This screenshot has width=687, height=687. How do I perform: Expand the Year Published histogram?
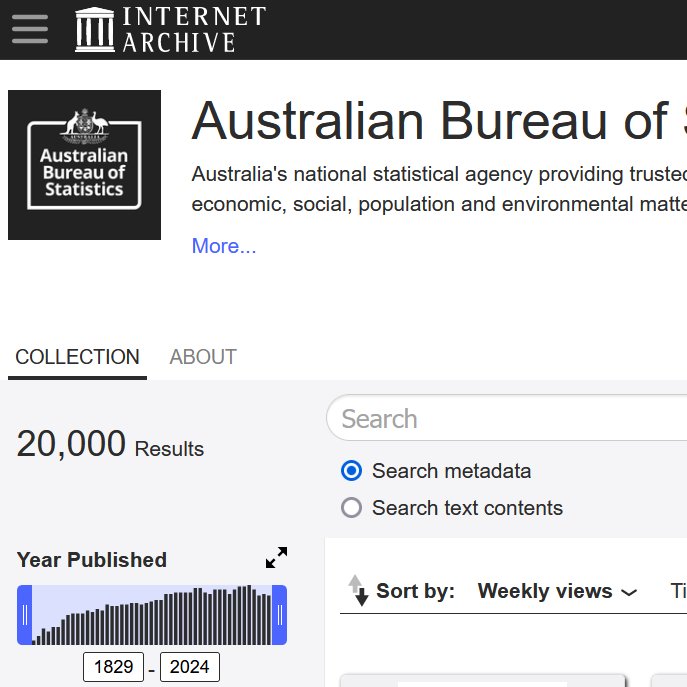276,557
